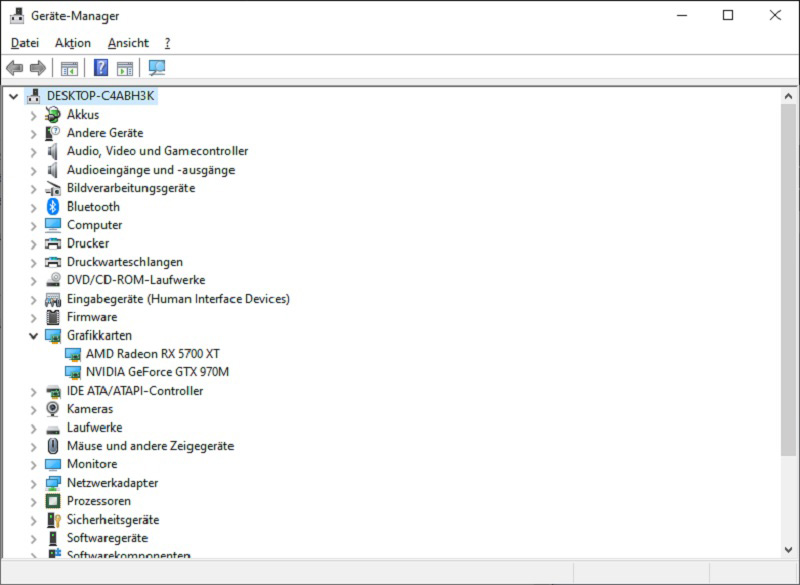The height and width of the screenshot is (585, 800).
Task: Expand the Monitore category
Action: 34,465
